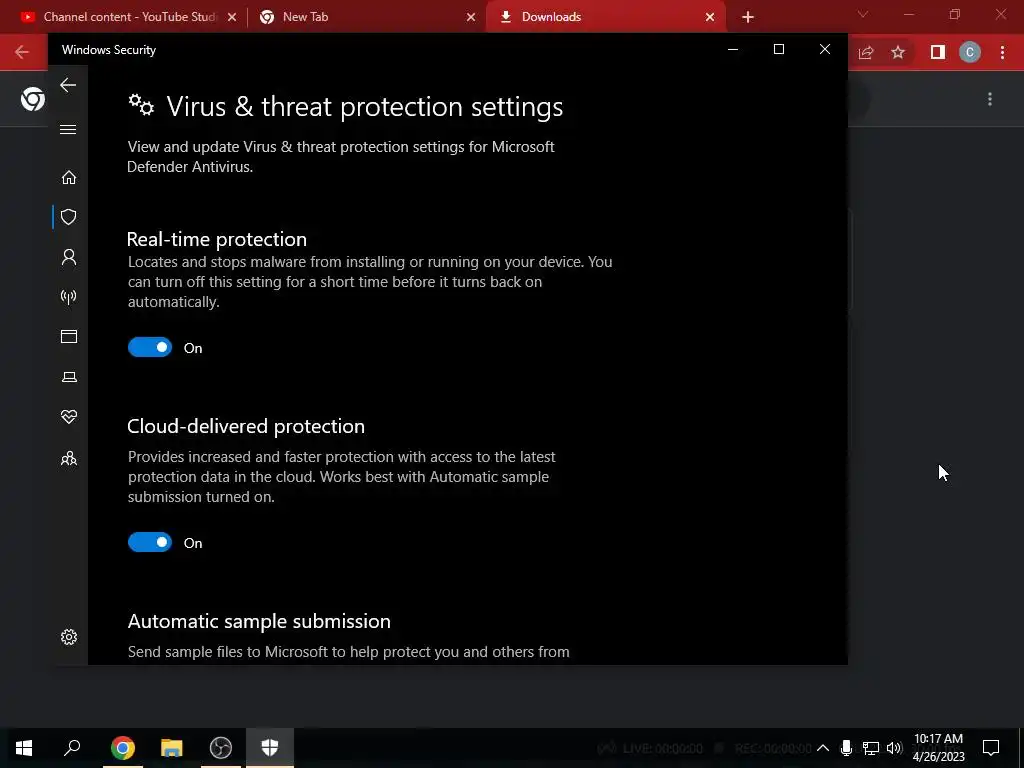The height and width of the screenshot is (768, 1024).
Task: Click the Virus & threat protection settings title
Action: click(364, 106)
